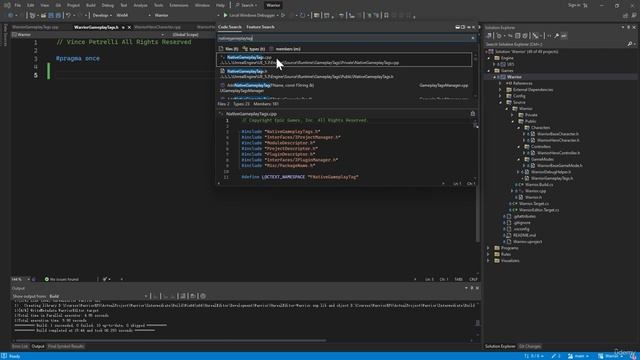Click the Show All Files icon in Solution Explorer

(x=525, y=36)
